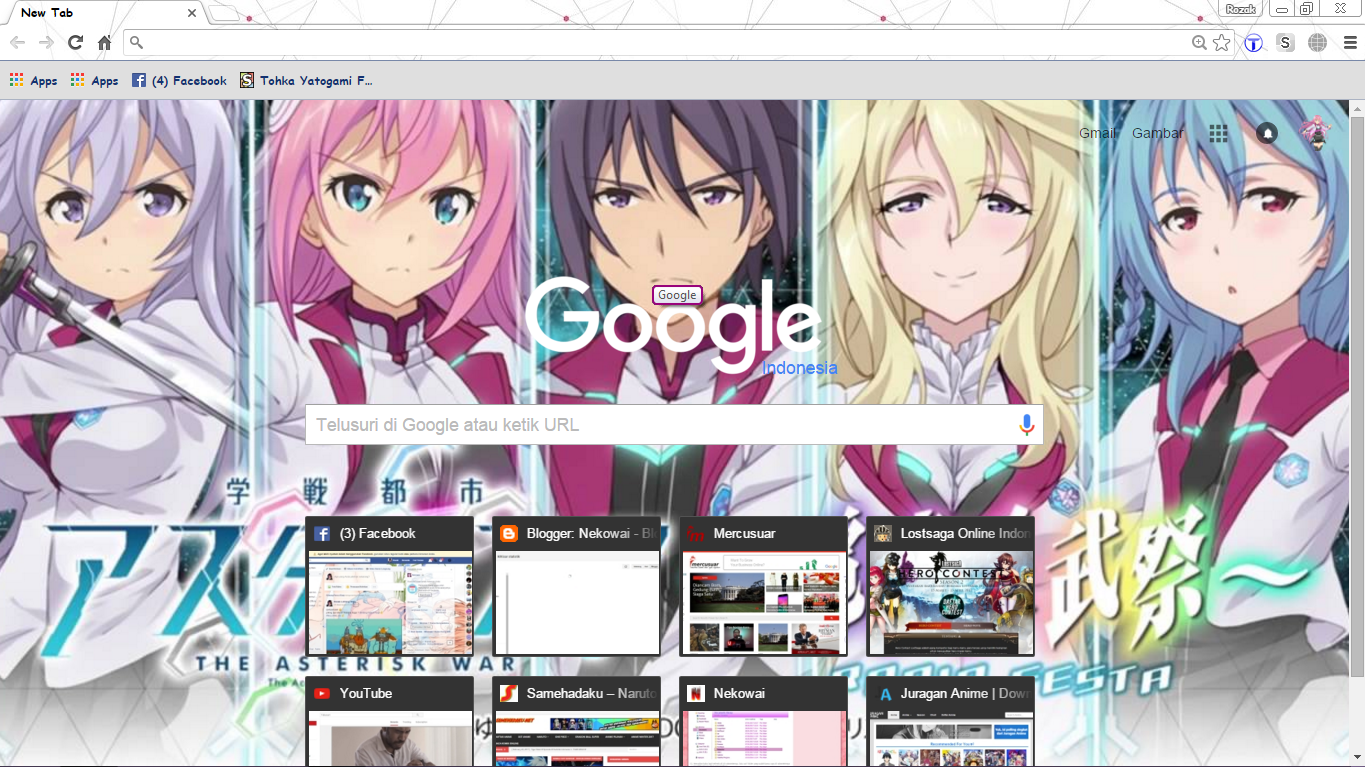Click the anime profile avatar
The height and width of the screenshot is (767, 1365).
pyautogui.click(x=1317, y=132)
